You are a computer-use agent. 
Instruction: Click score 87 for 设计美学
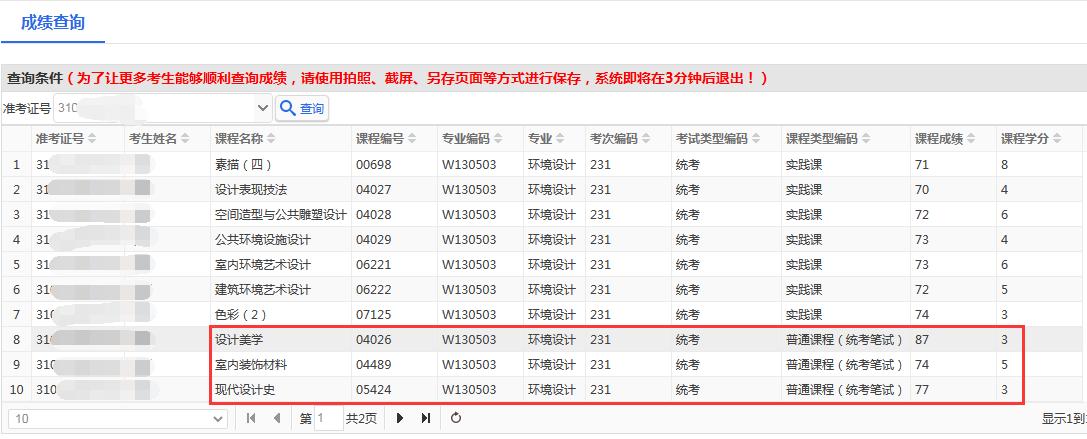click(922, 340)
